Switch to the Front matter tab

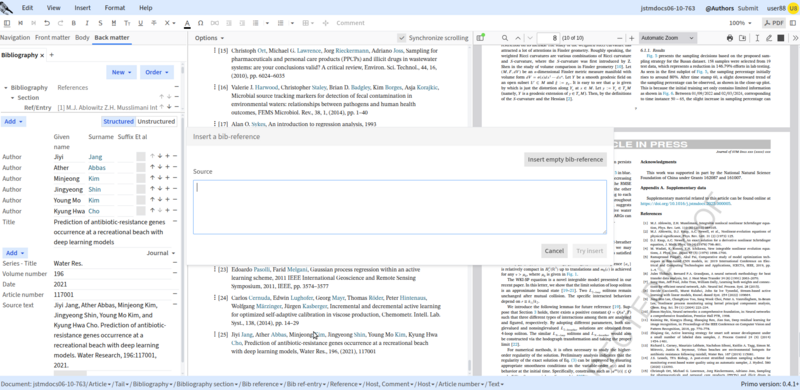click(x=53, y=37)
